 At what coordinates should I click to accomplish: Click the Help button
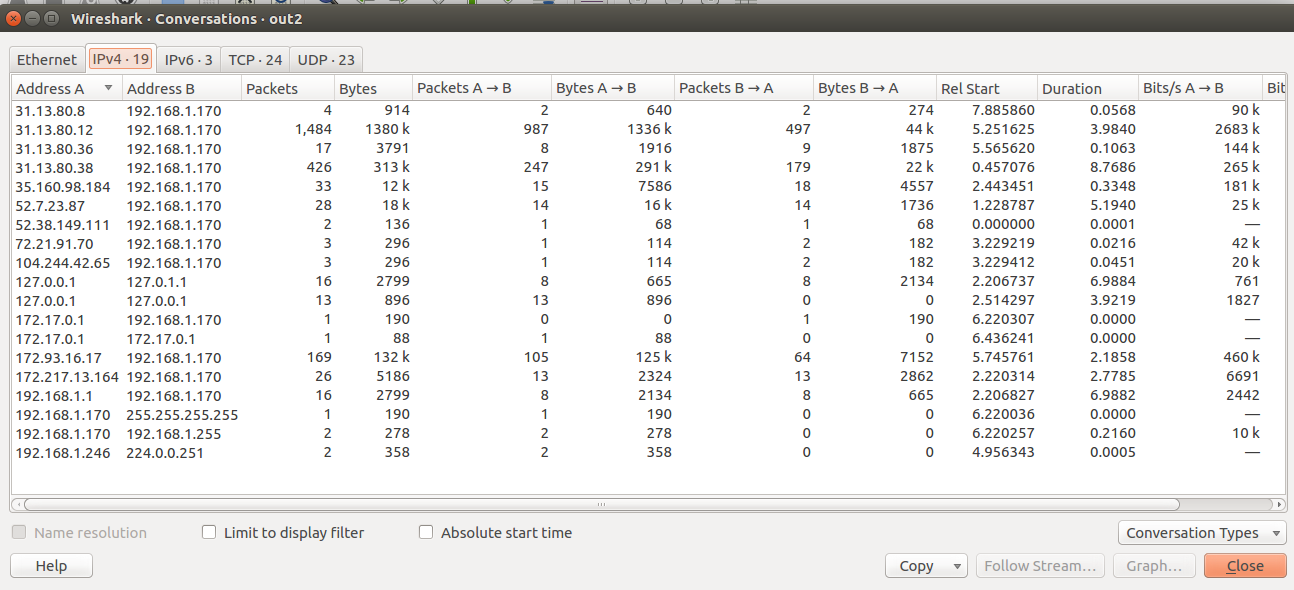click(x=51, y=566)
